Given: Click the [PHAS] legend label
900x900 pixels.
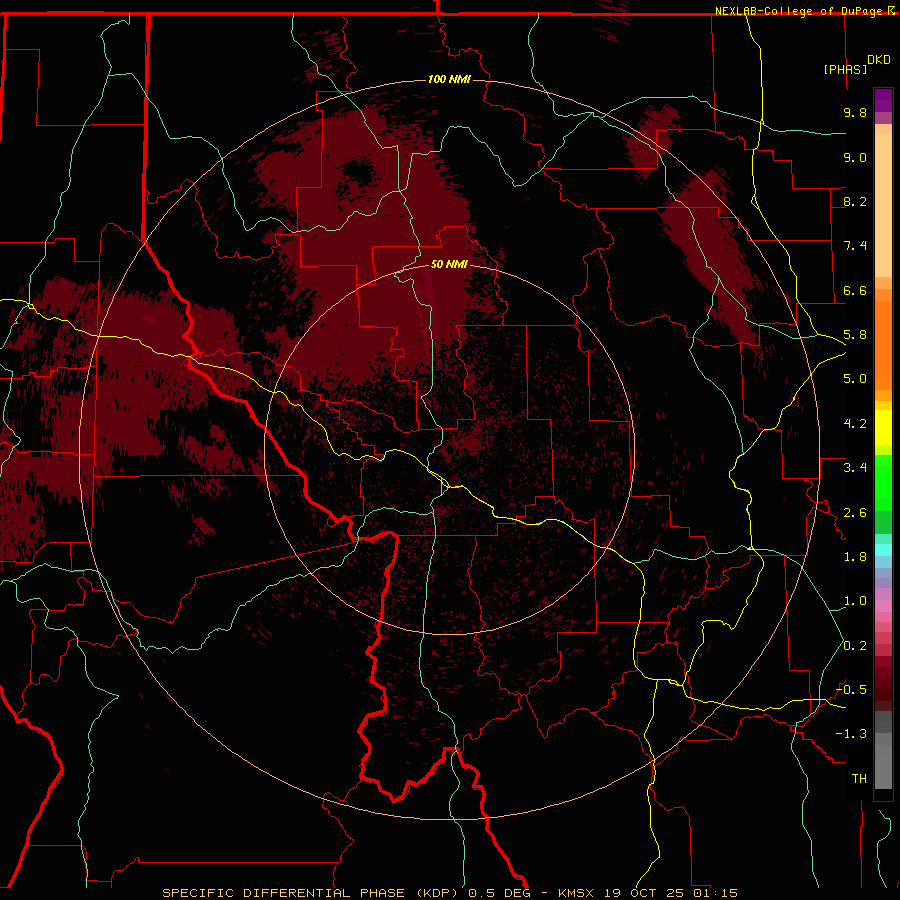Looking at the screenshot, I should [845, 69].
